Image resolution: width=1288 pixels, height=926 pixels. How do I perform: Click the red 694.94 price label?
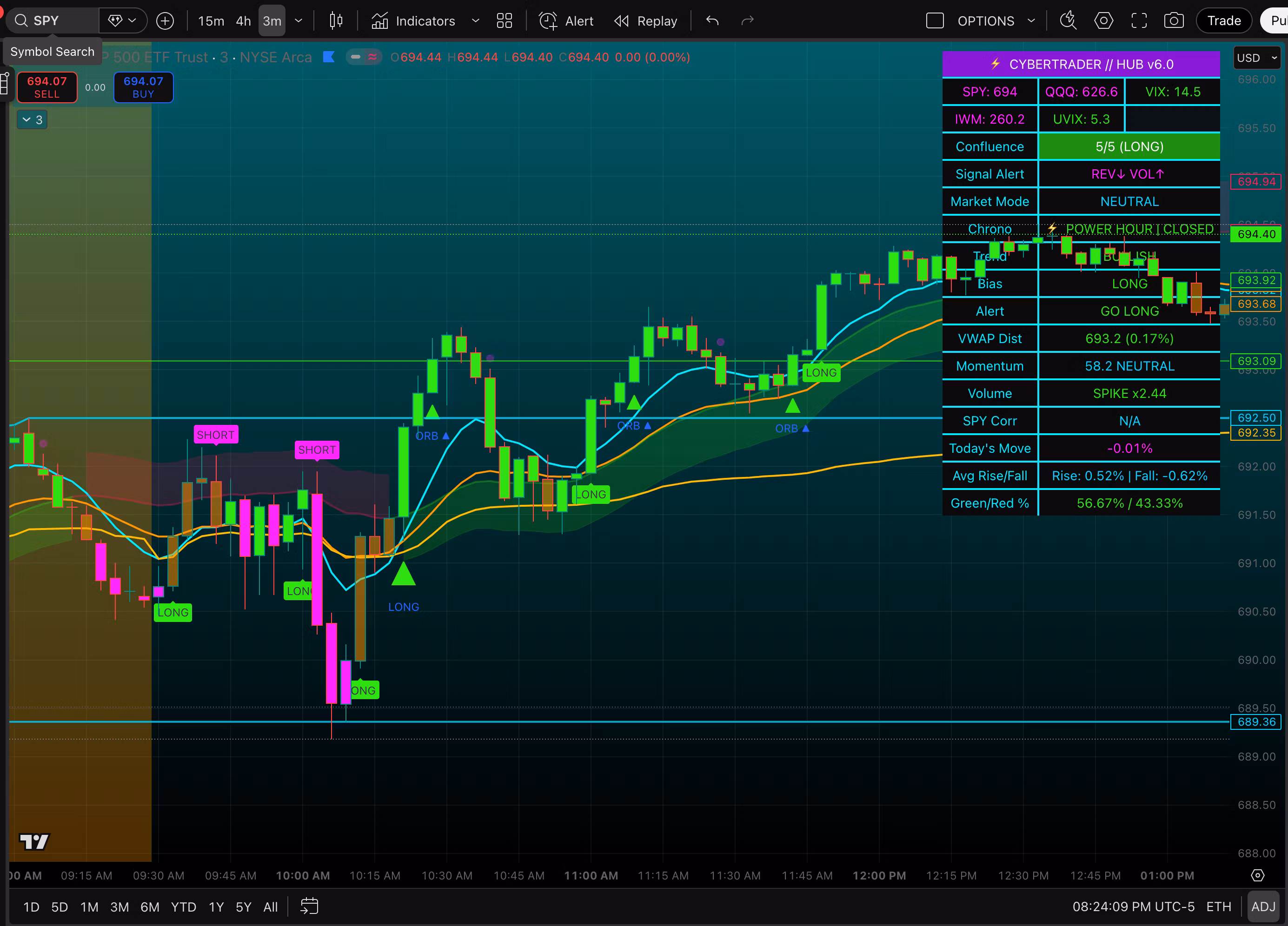1256,182
